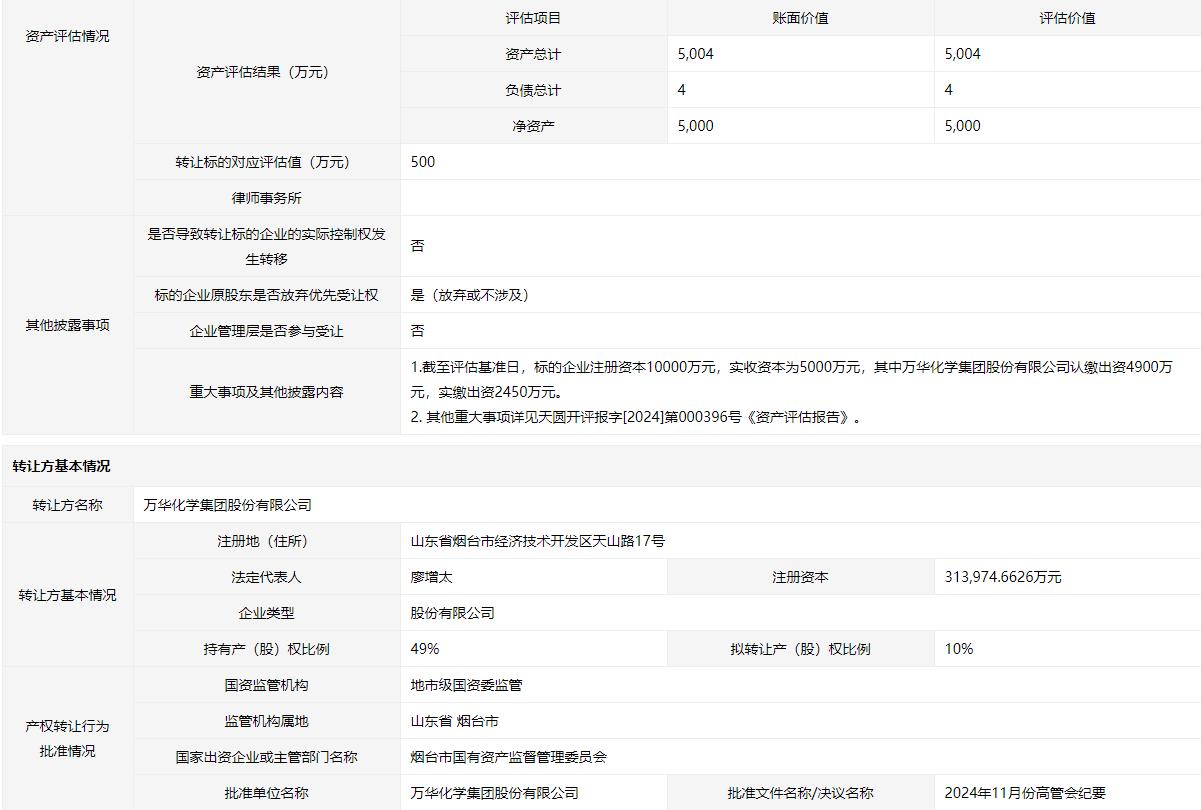Select 烟台市国有资产监督管理委员会 text
The image size is (1201, 810).
pyautogui.click(x=509, y=757)
